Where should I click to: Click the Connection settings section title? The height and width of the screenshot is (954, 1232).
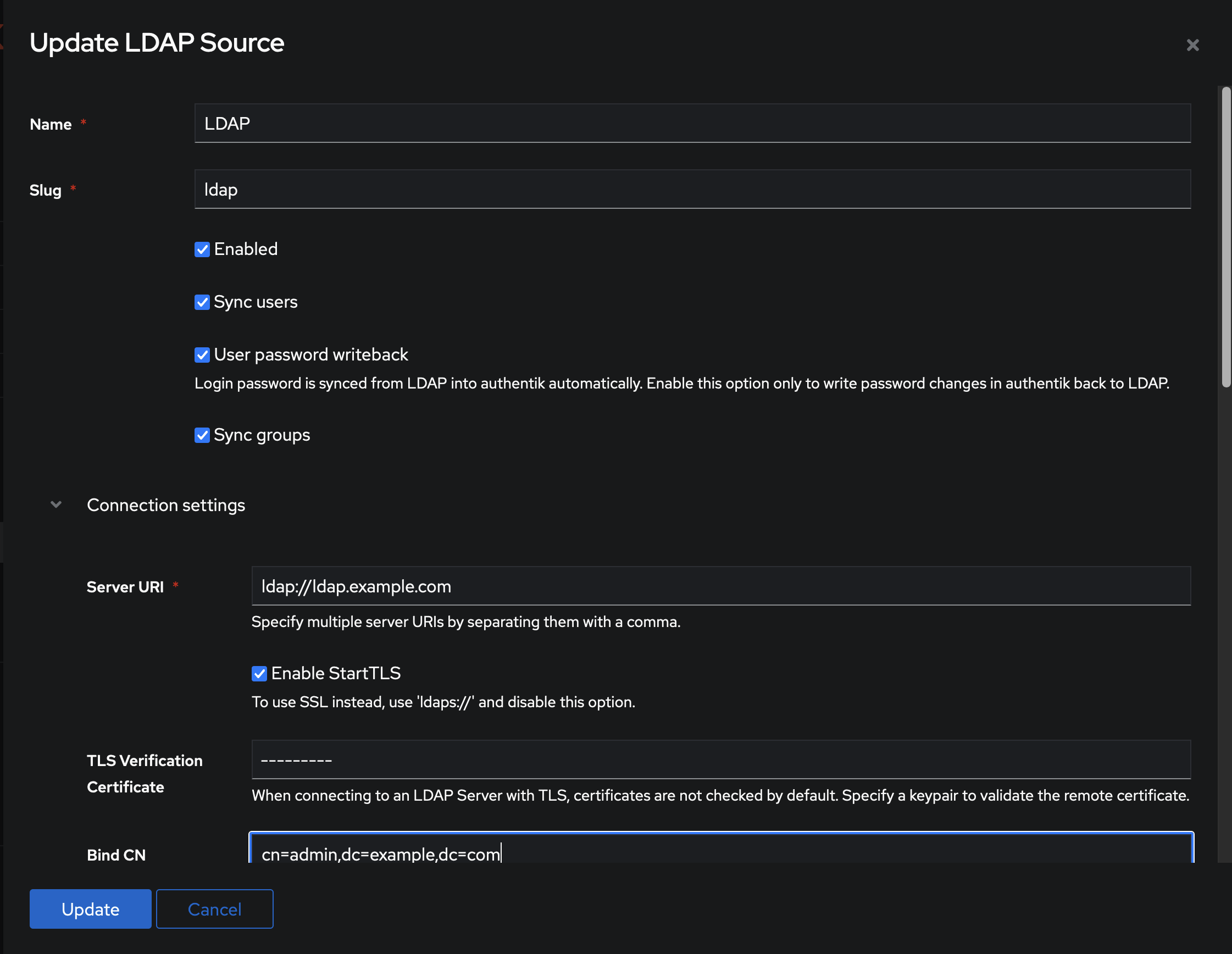[166, 505]
